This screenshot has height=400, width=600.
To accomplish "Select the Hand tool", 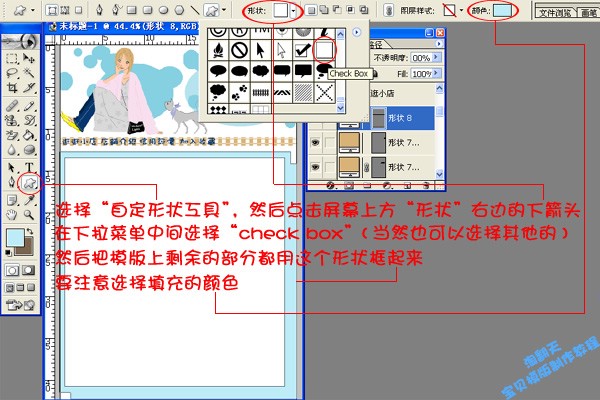I will 11,213.
